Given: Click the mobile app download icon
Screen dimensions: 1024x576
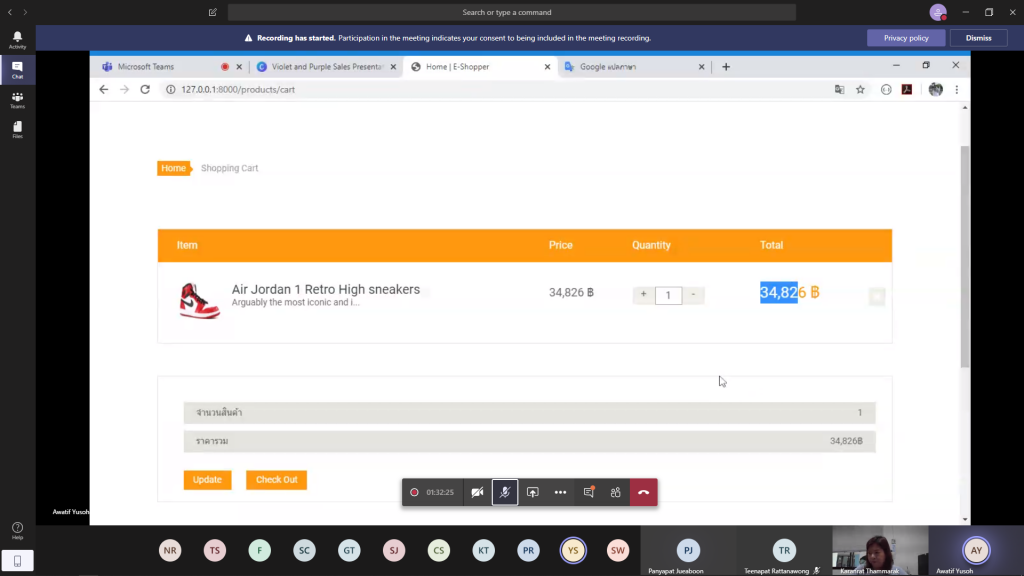Looking at the screenshot, I should coord(17,561).
